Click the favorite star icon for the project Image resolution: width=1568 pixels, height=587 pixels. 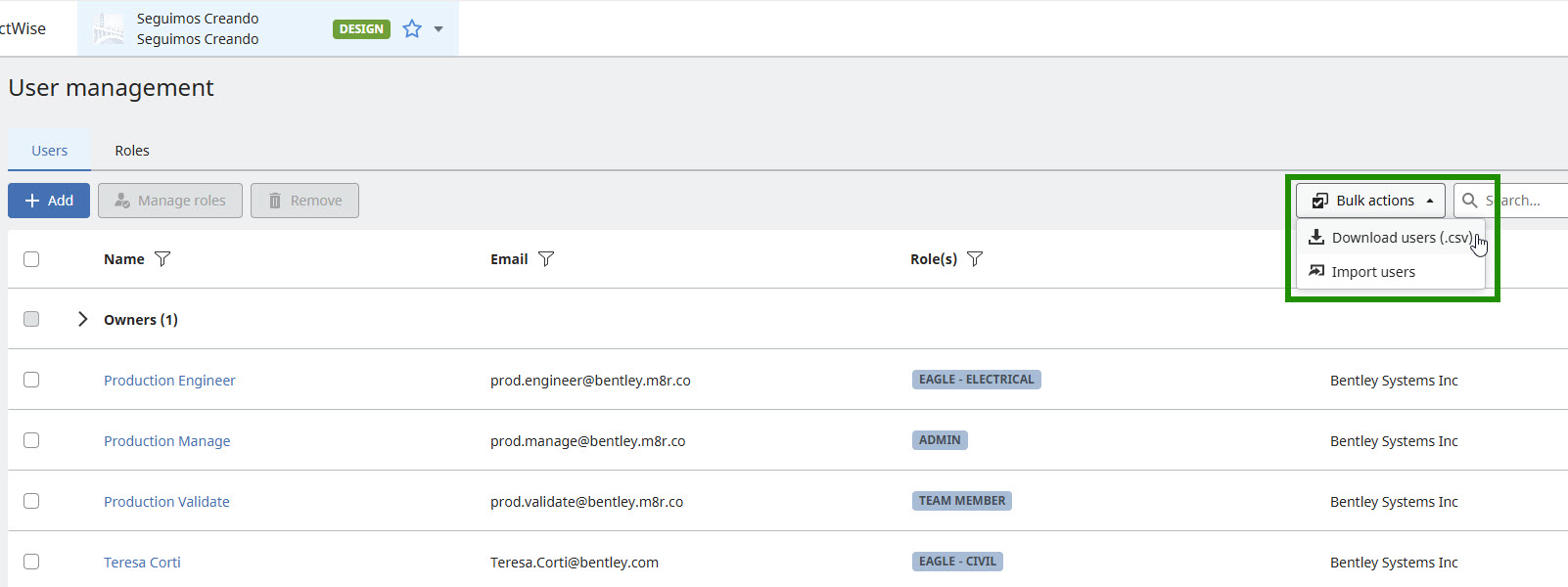click(412, 29)
